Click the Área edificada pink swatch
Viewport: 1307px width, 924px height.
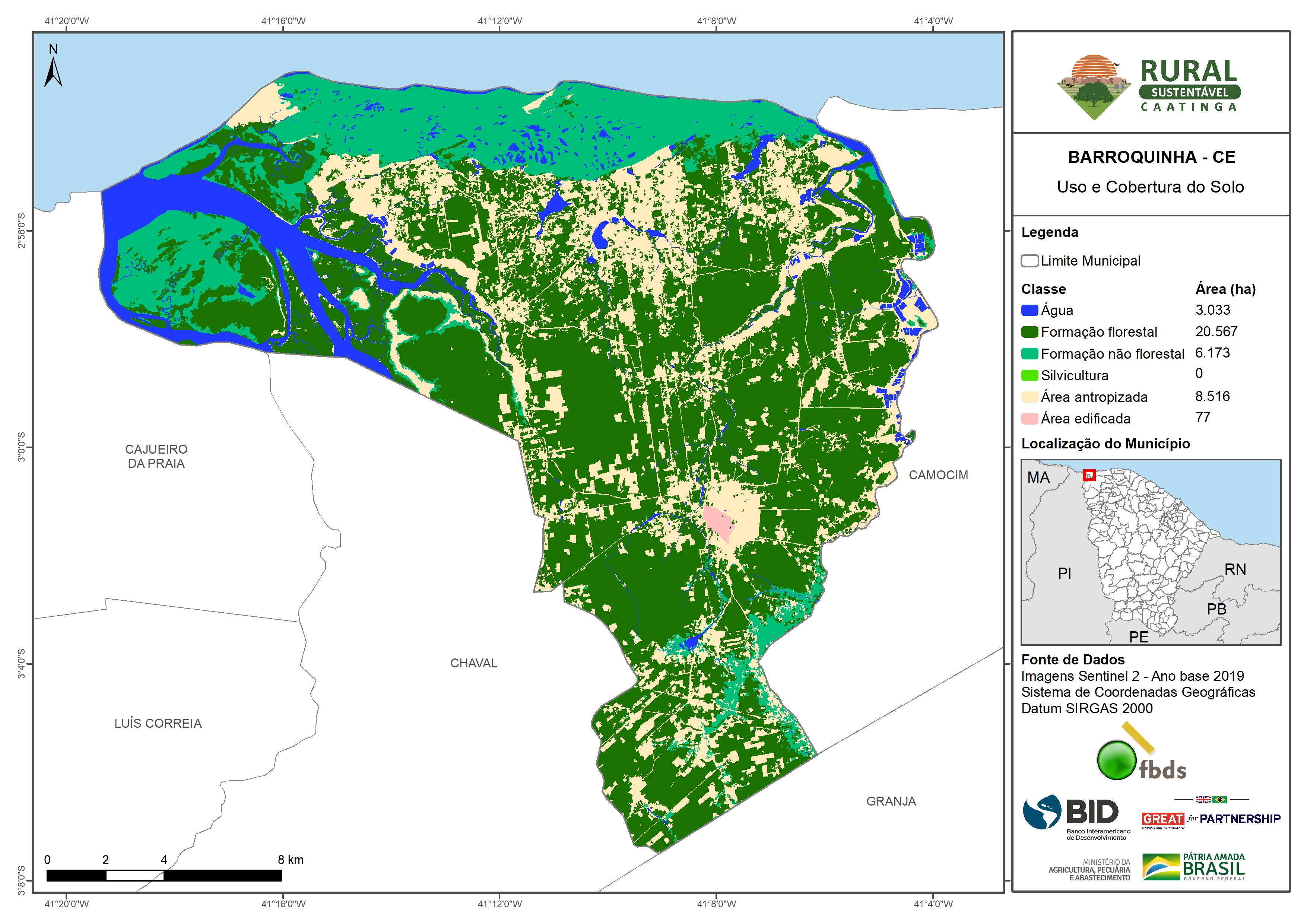(x=1029, y=419)
